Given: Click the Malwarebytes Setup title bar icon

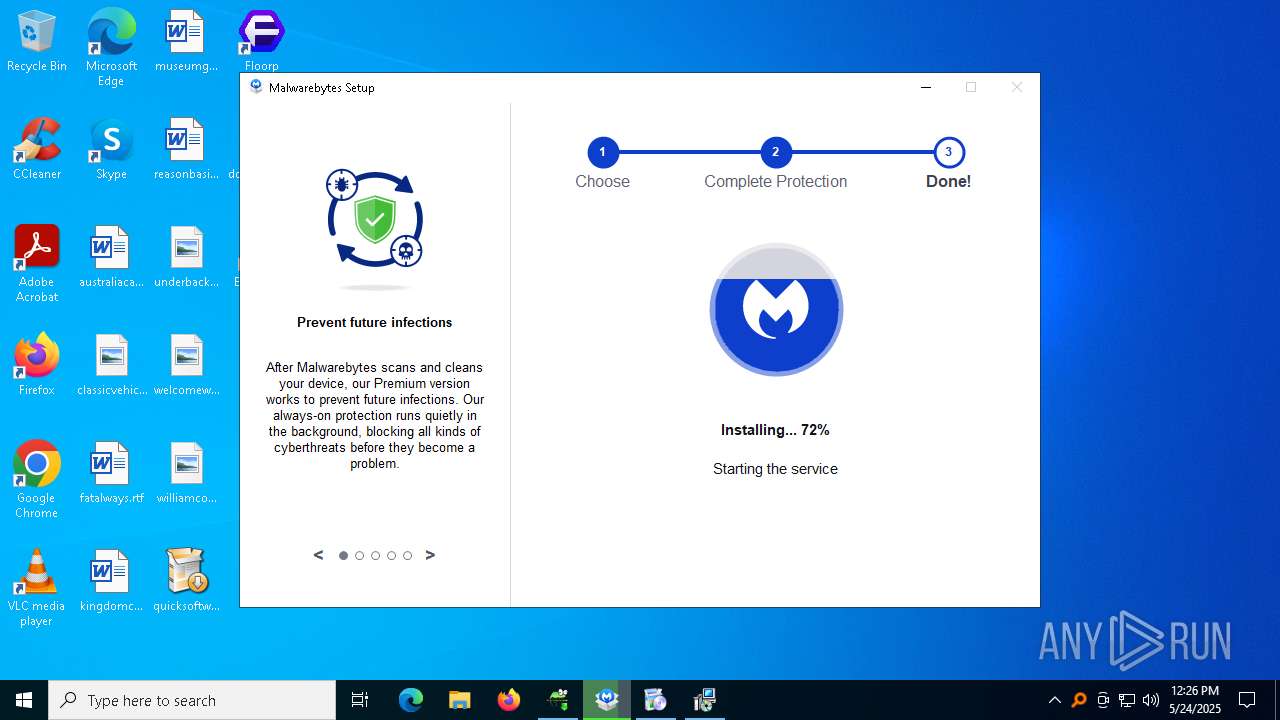Looking at the screenshot, I should tap(256, 87).
